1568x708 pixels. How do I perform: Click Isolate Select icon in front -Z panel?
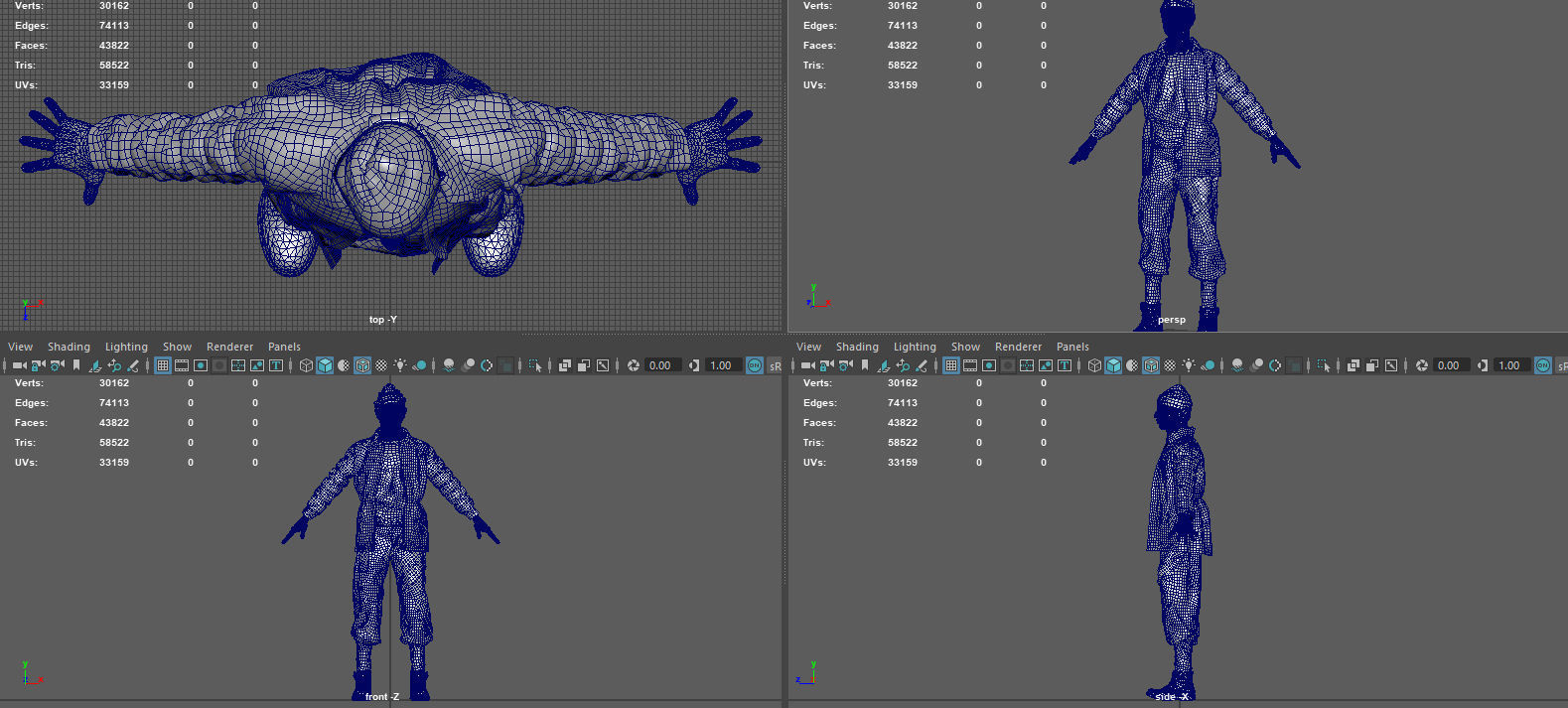tap(535, 365)
